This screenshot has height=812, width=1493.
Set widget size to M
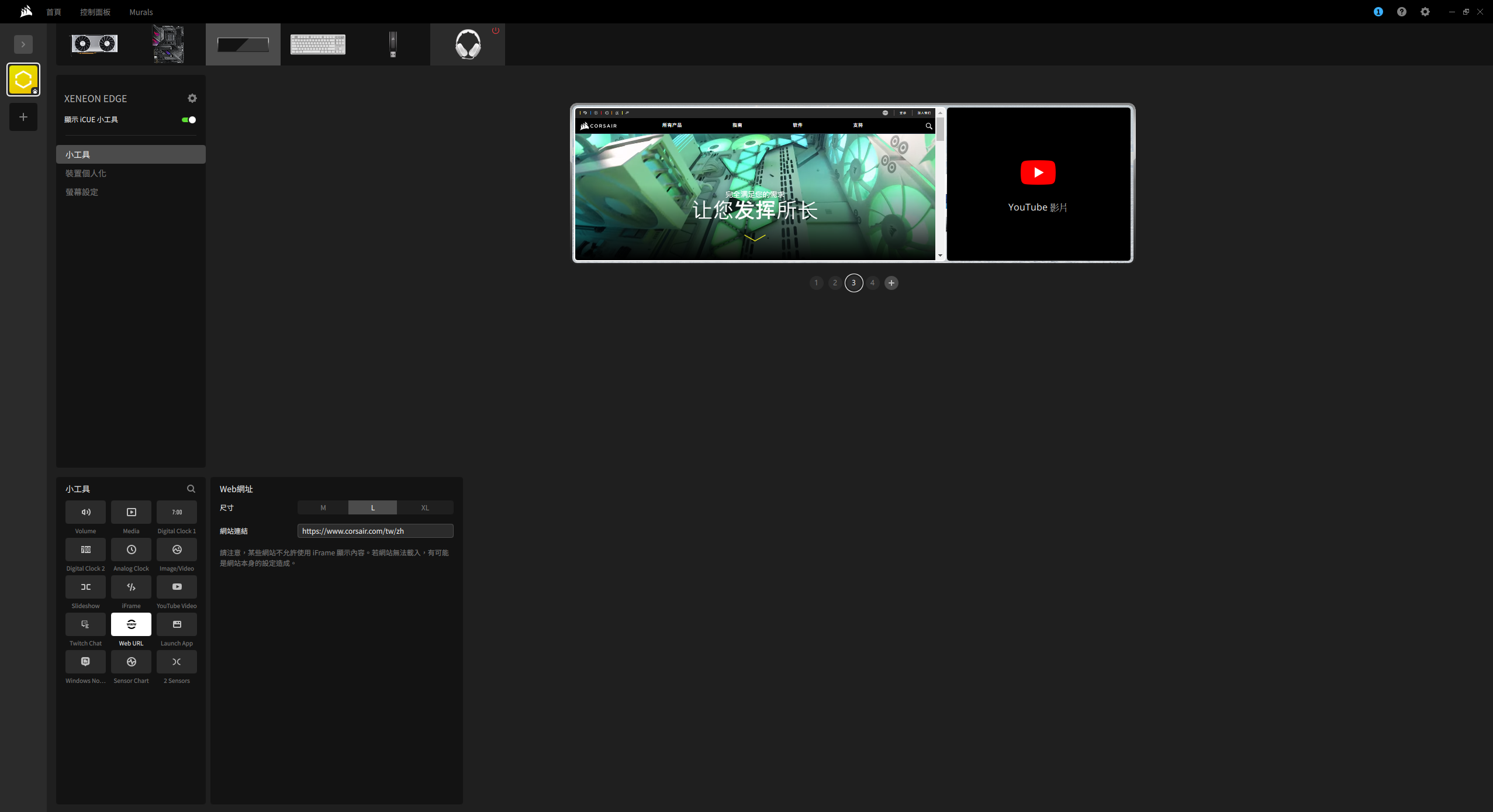click(x=323, y=507)
